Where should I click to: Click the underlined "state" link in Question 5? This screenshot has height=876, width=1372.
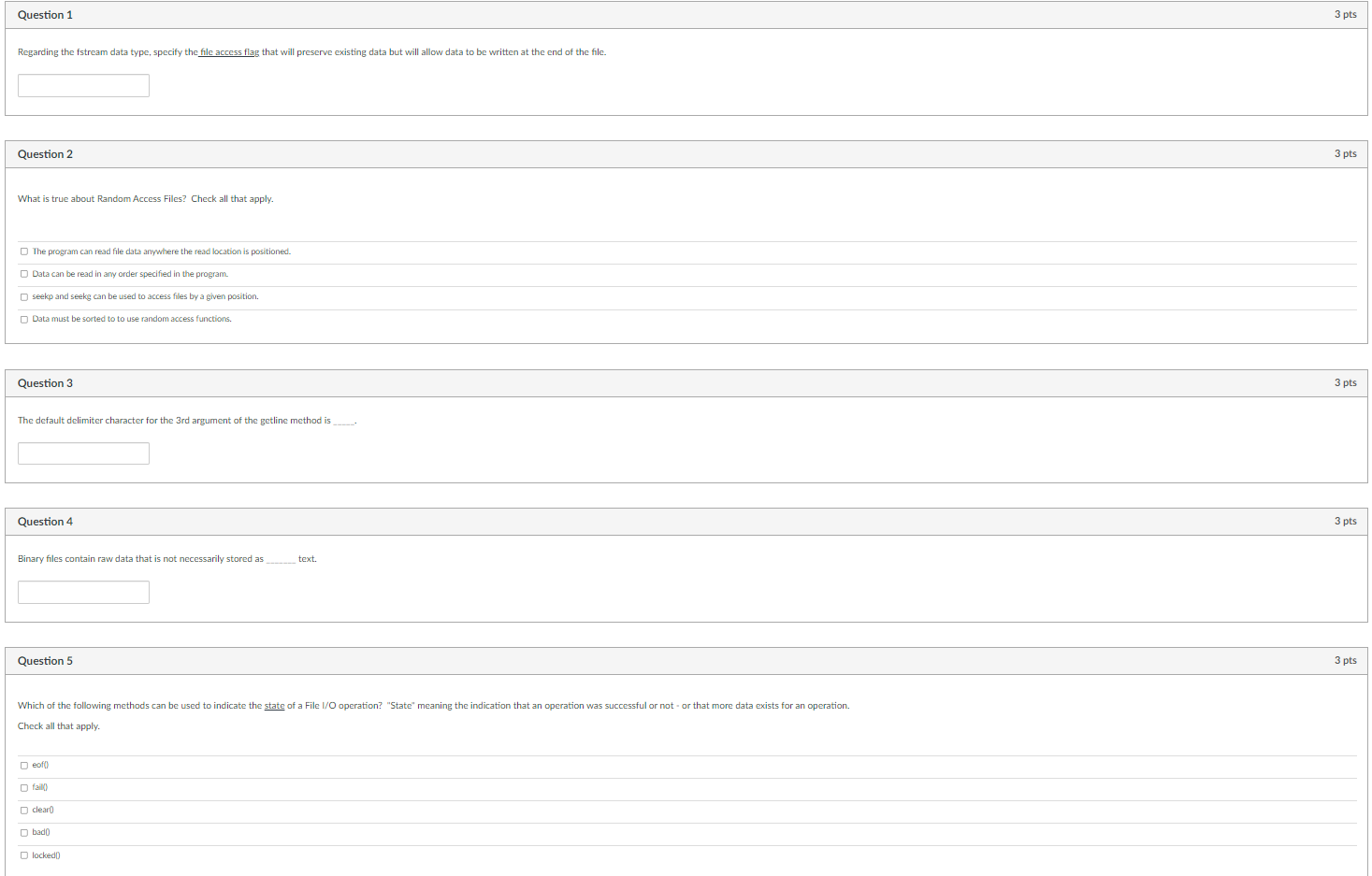(x=274, y=705)
